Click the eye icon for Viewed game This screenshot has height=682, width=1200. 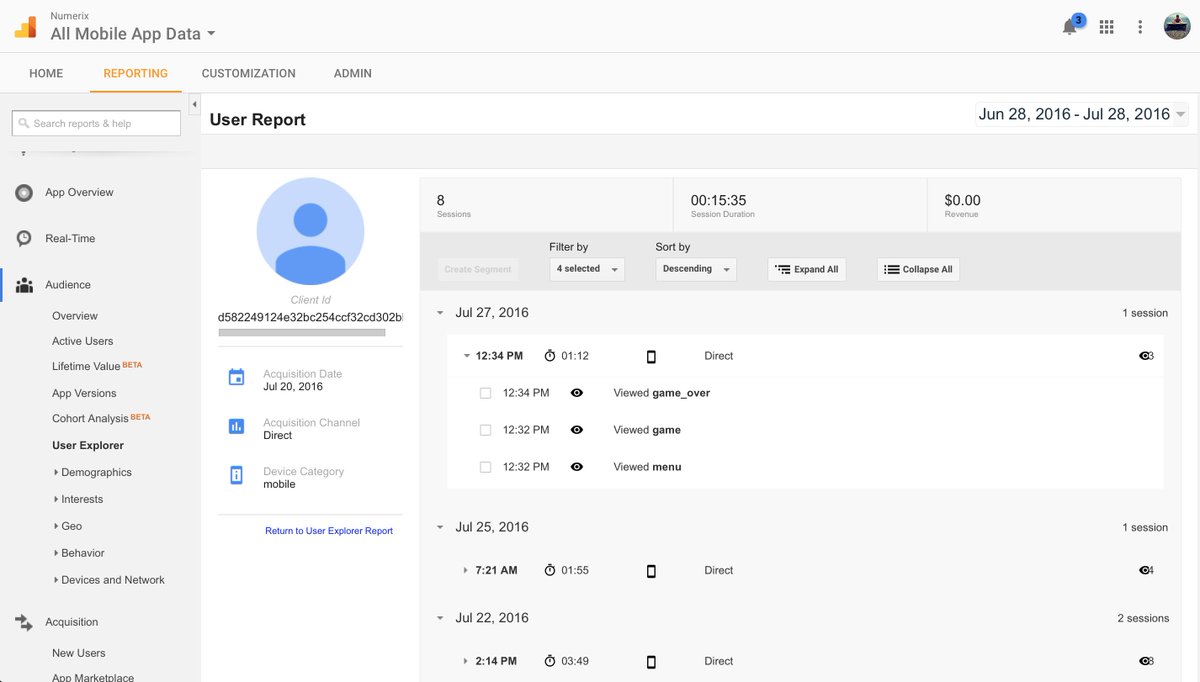click(577, 430)
